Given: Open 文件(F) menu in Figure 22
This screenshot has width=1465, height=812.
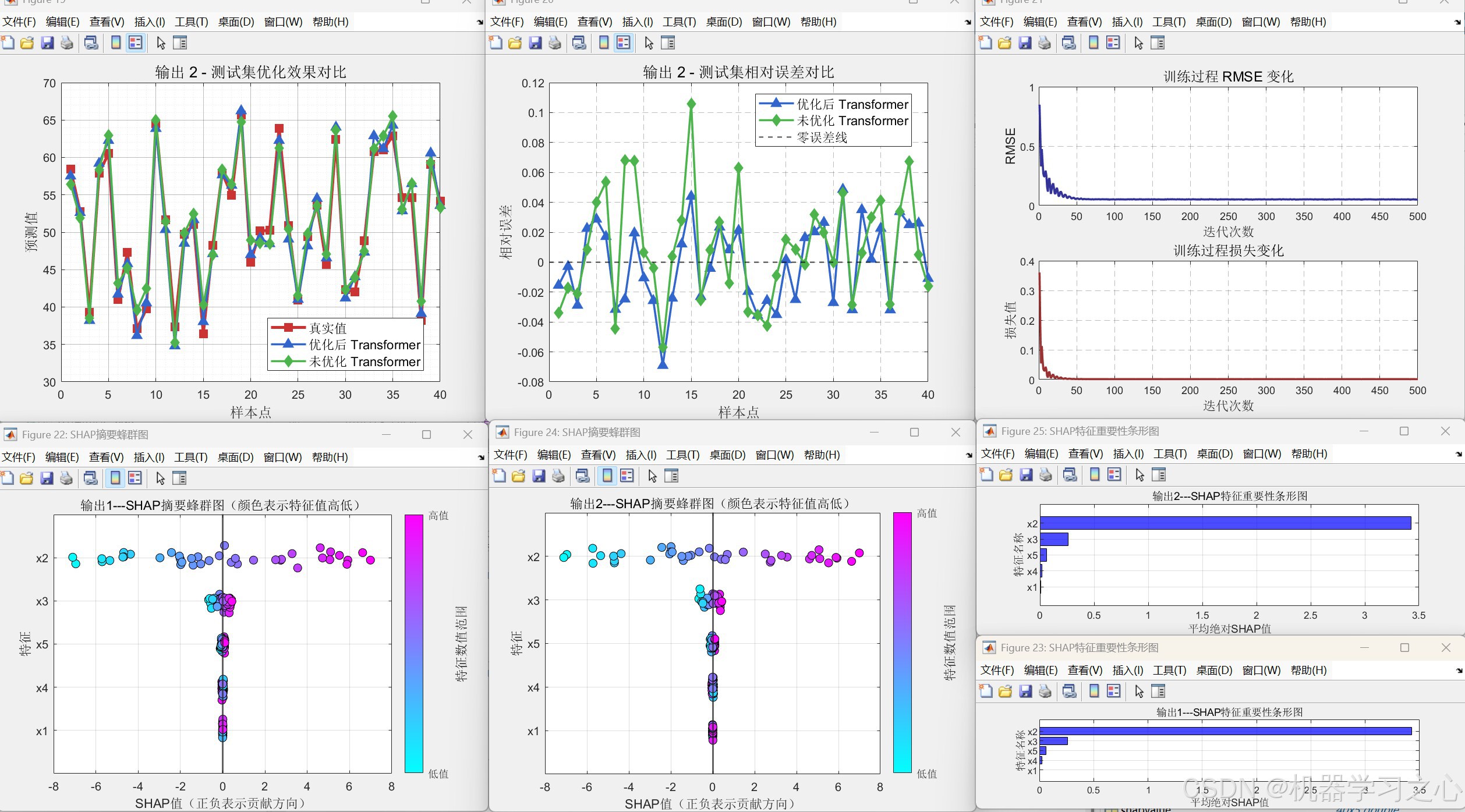Looking at the screenshot, I should (19, 458).
